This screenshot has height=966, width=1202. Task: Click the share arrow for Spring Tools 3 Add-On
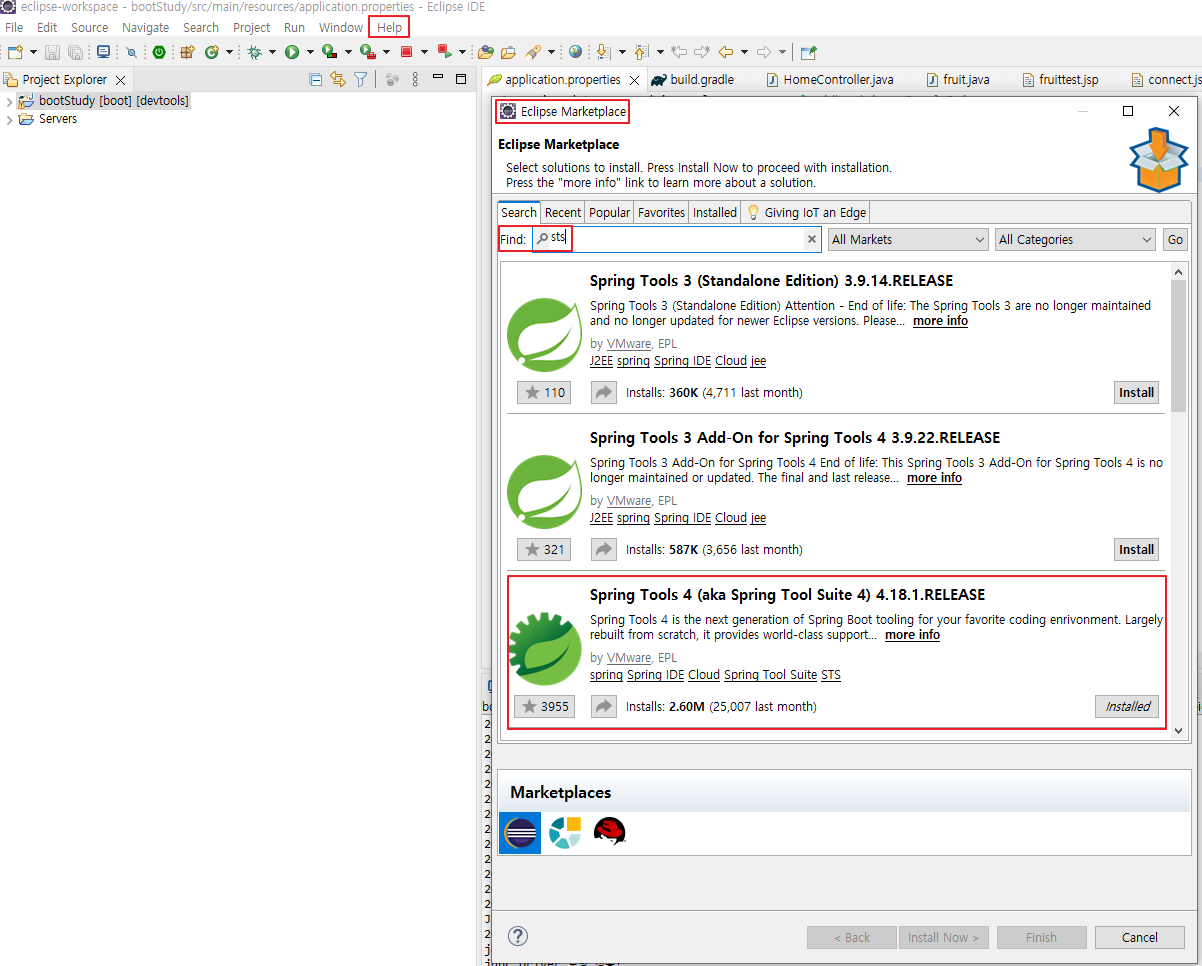[604, 549]
